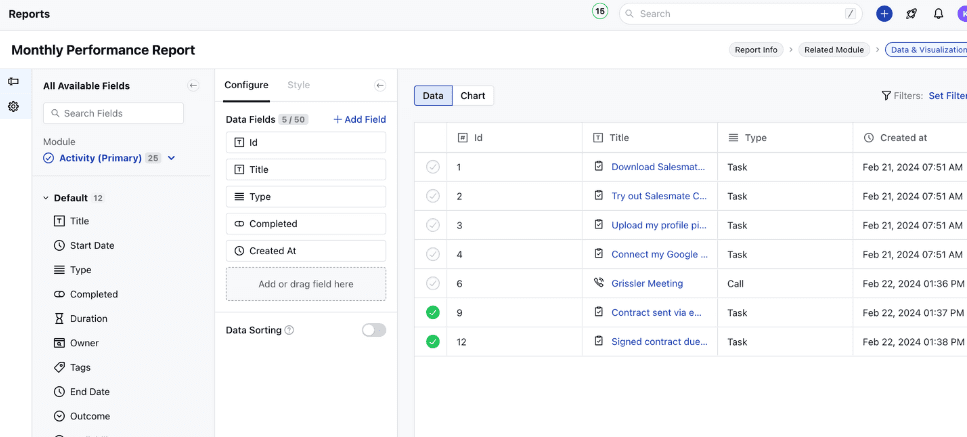Toggle green completed check for row 12
This screenshot has height=437, width=967.
coord(433,341)
